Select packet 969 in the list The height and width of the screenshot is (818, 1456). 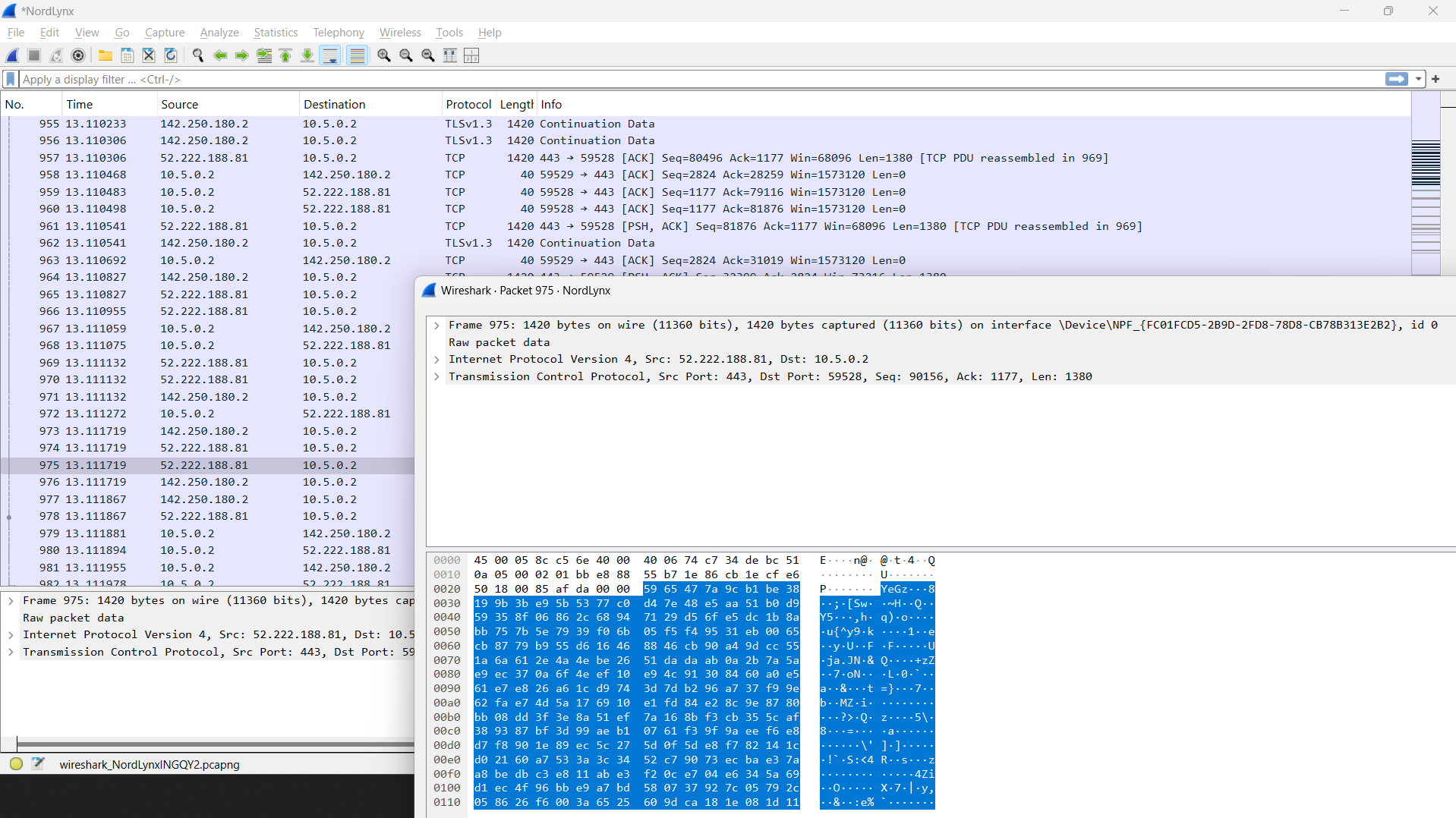(x=208, y=363)
